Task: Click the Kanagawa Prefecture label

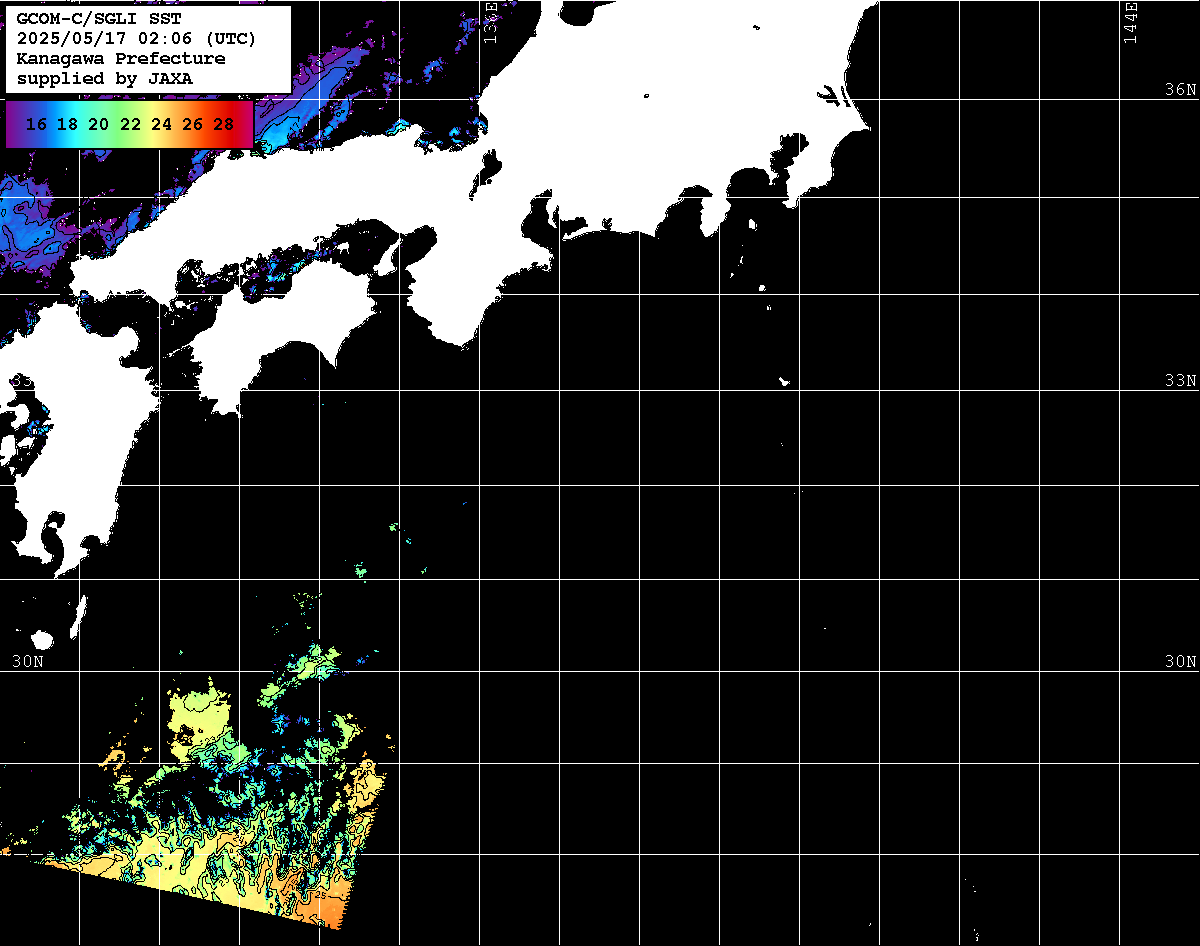Action: point(121,59)
